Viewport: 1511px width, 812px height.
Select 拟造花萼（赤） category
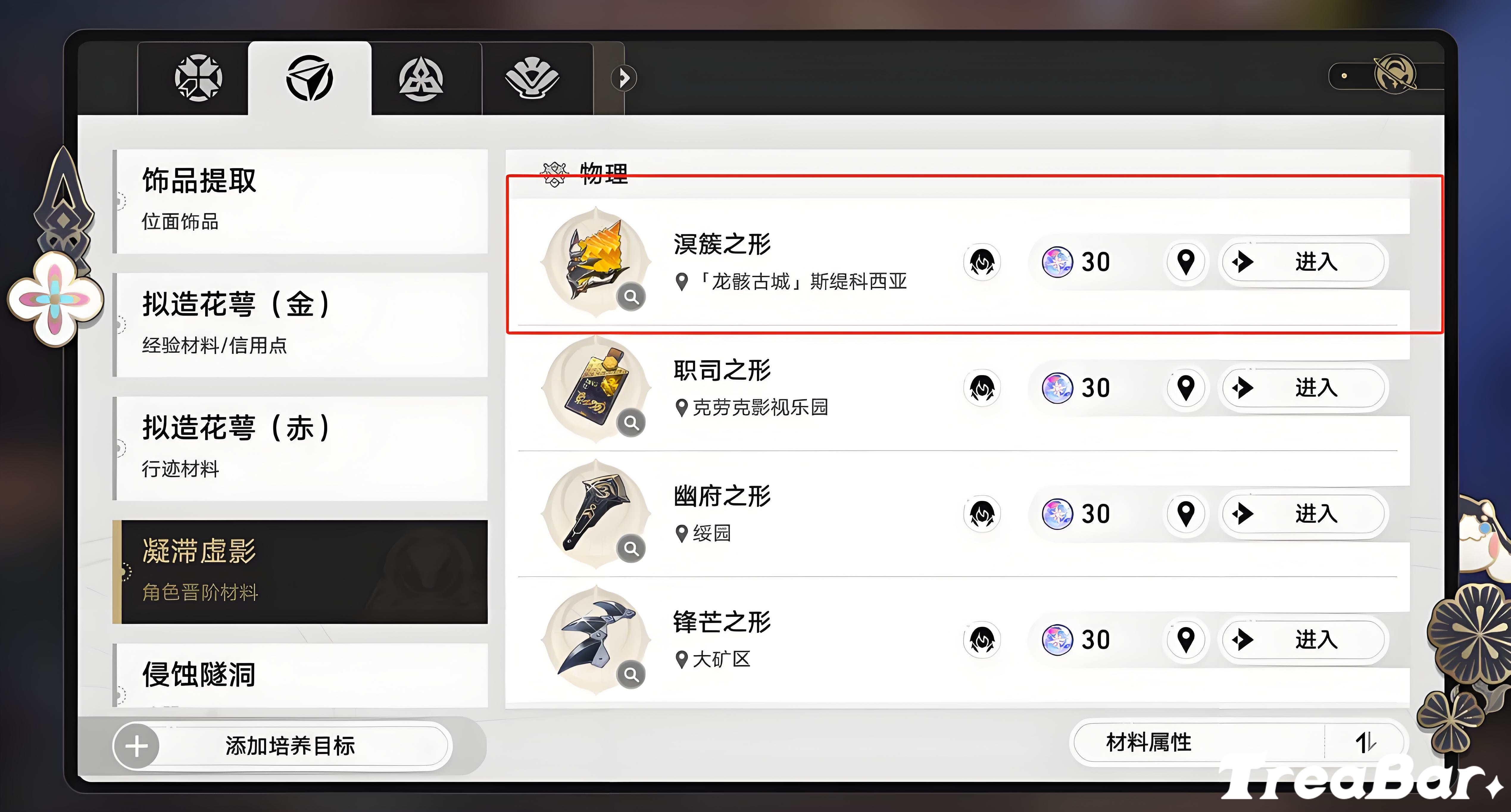(300, 448)
